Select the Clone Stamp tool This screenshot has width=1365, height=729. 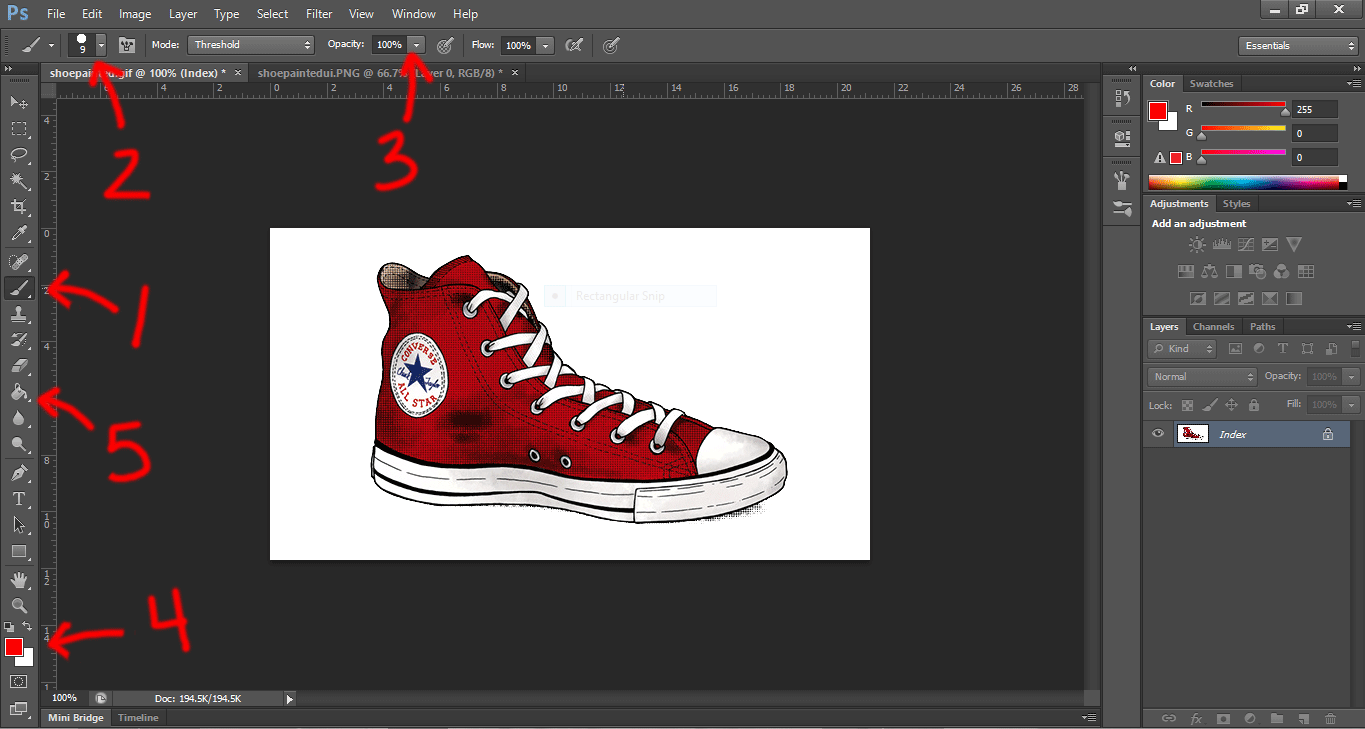coord(19,314)
